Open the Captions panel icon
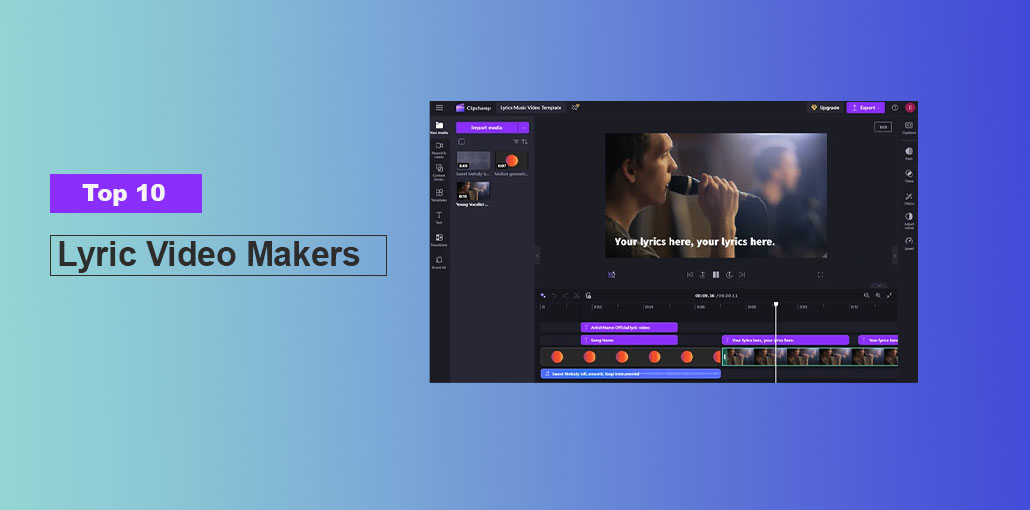The image size is (1030, 510). tap(909, 128)
